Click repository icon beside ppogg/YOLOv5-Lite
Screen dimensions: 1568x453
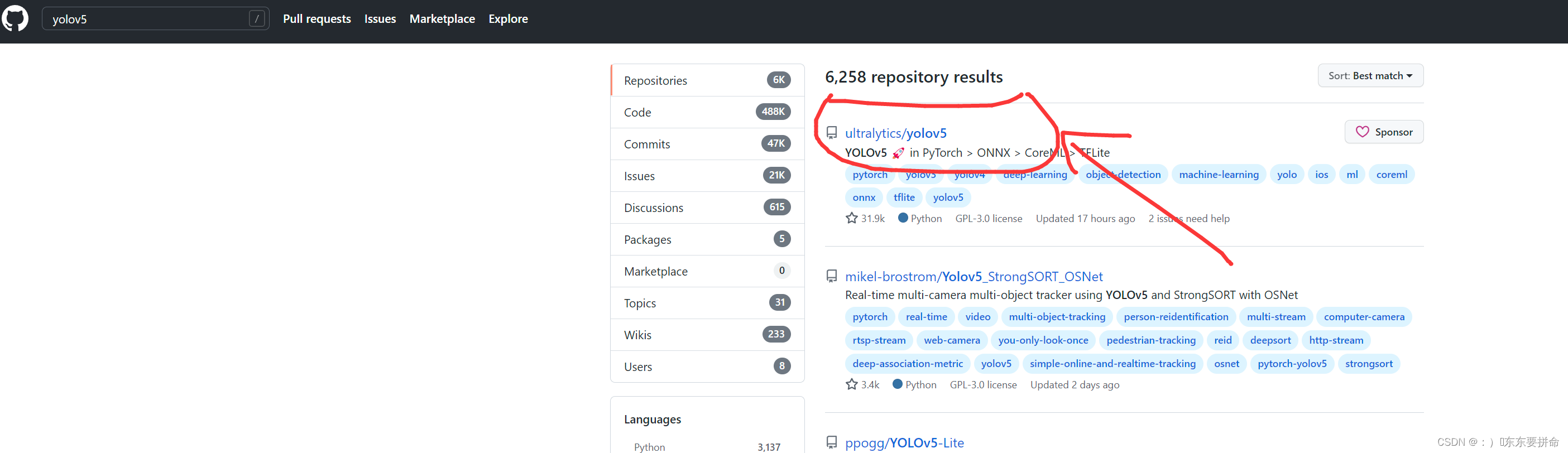click(832, 442)
